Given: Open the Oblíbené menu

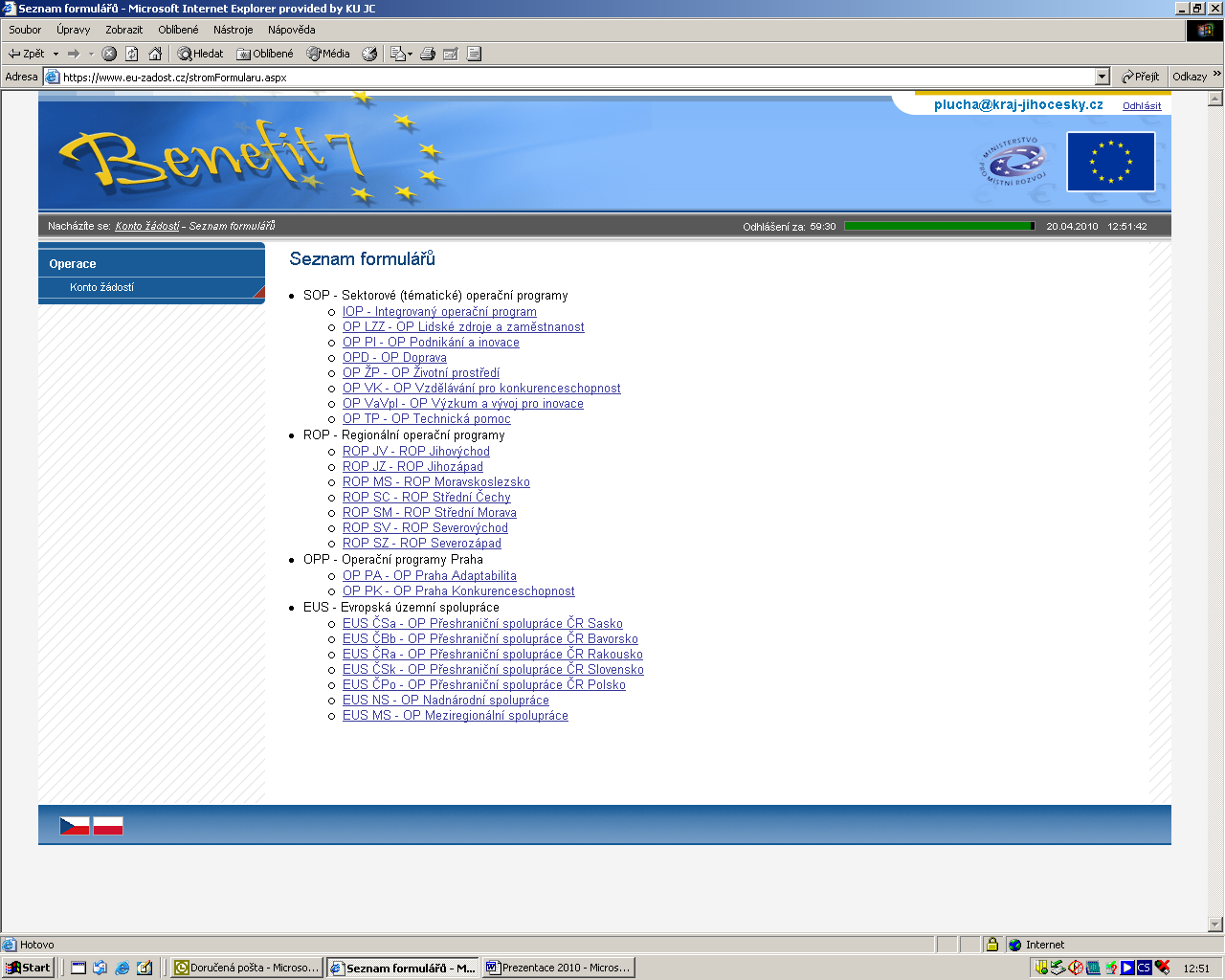Looking at the screenshot, I should 178,30.
